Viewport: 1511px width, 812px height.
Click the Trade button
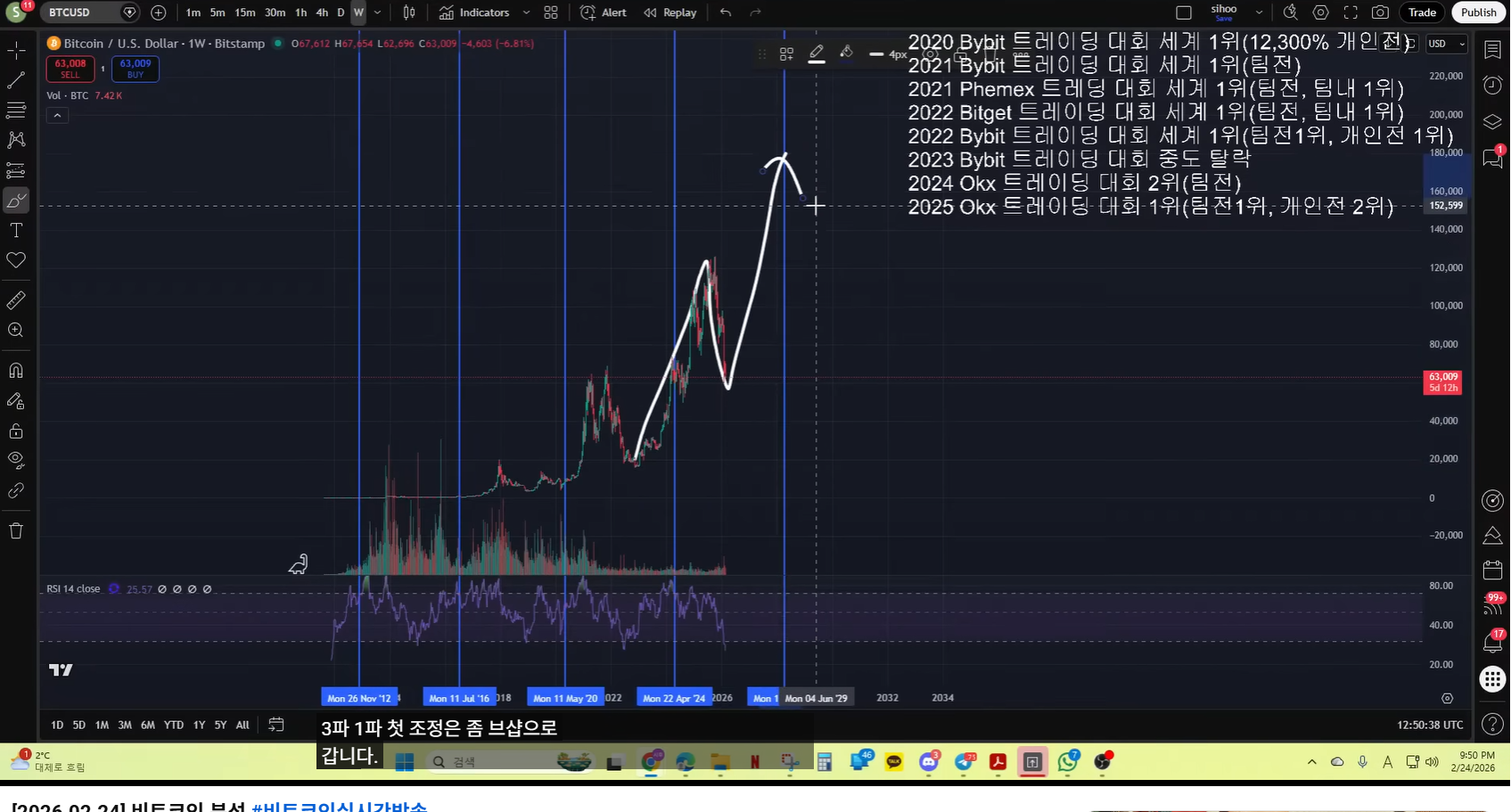click(x=1422, y=12)
